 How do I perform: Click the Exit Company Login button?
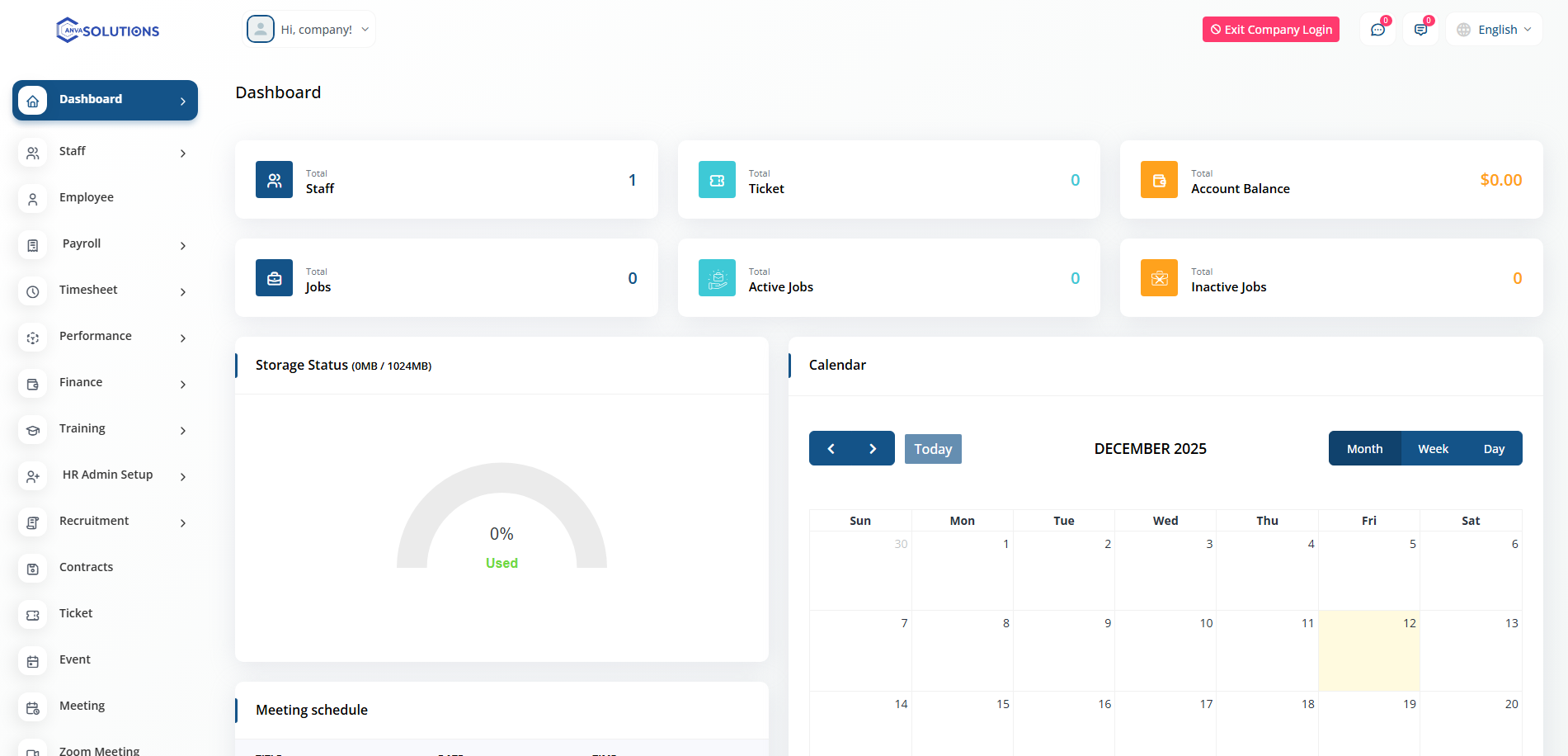pyautogui.click(x=1270, y=30)
